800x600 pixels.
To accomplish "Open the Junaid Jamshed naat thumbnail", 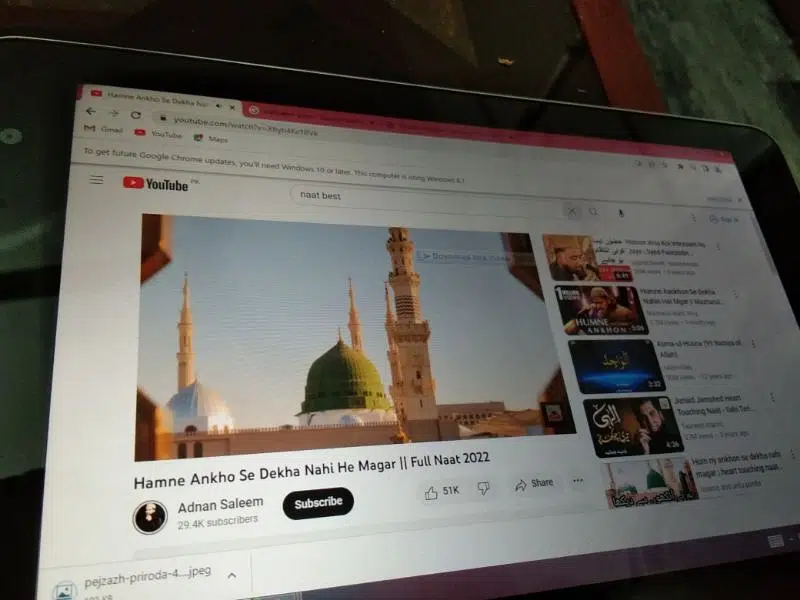I will (x=634, y=427).
